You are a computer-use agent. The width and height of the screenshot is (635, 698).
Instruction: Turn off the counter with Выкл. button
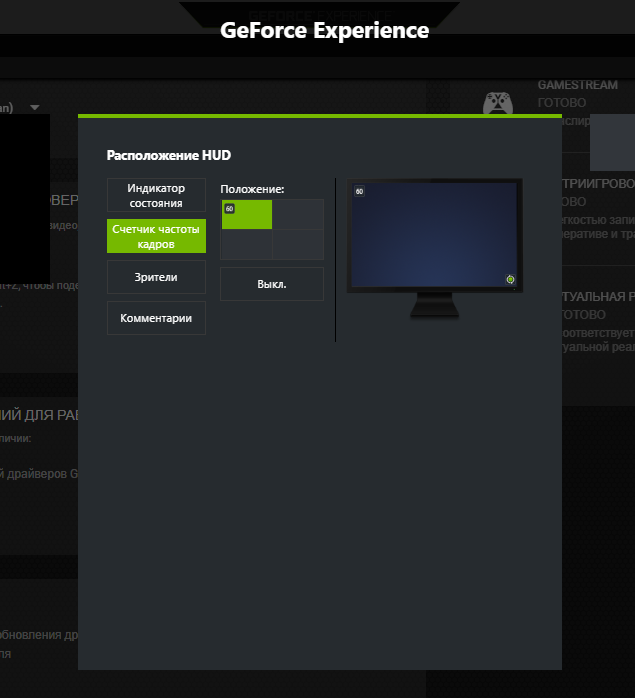point(272,284)
